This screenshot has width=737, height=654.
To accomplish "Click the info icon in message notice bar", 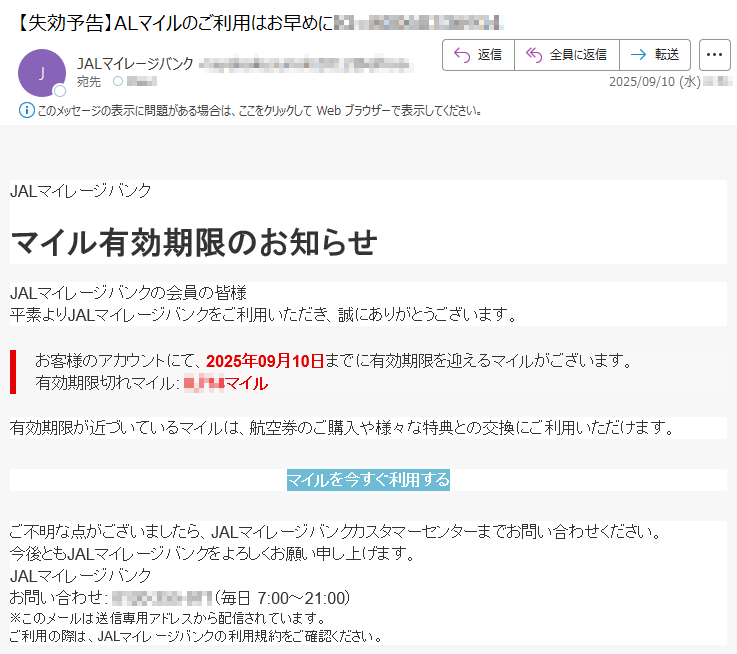I will [x=26, y=110].
